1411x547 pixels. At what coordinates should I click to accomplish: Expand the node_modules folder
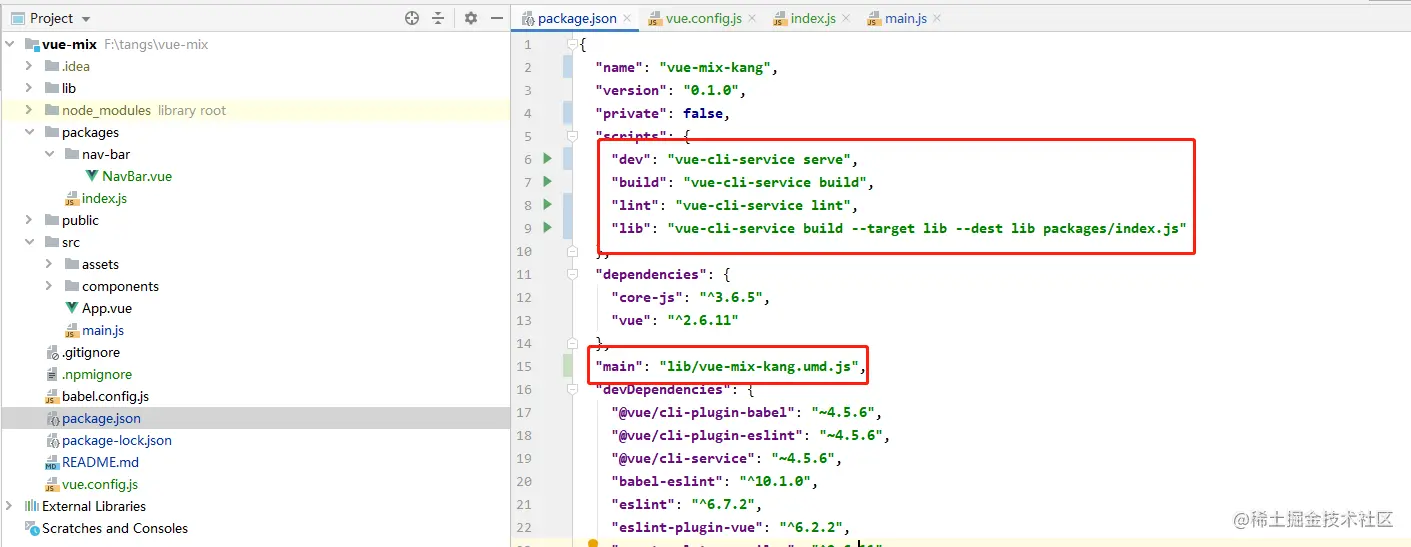(30, 110)
